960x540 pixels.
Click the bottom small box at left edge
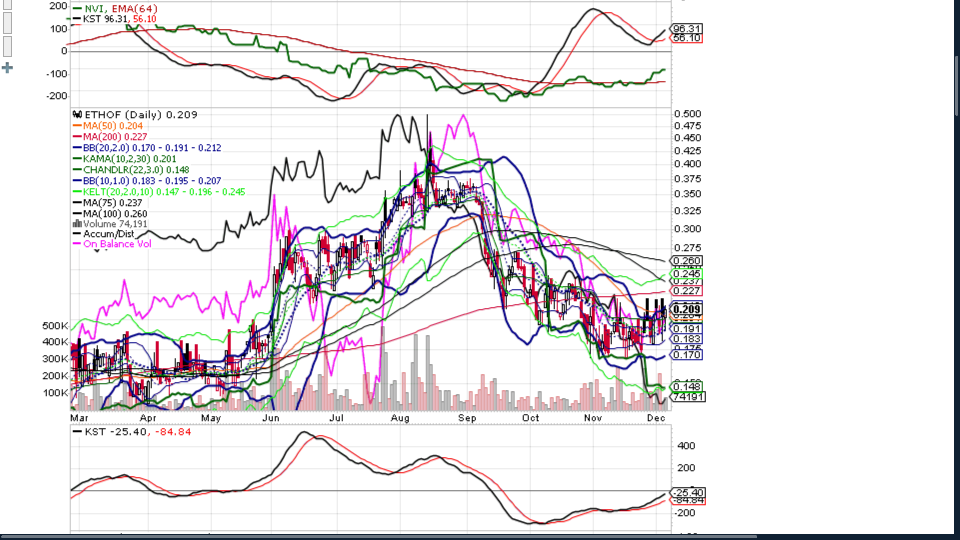pyautogui.click(x=8, y=47)
